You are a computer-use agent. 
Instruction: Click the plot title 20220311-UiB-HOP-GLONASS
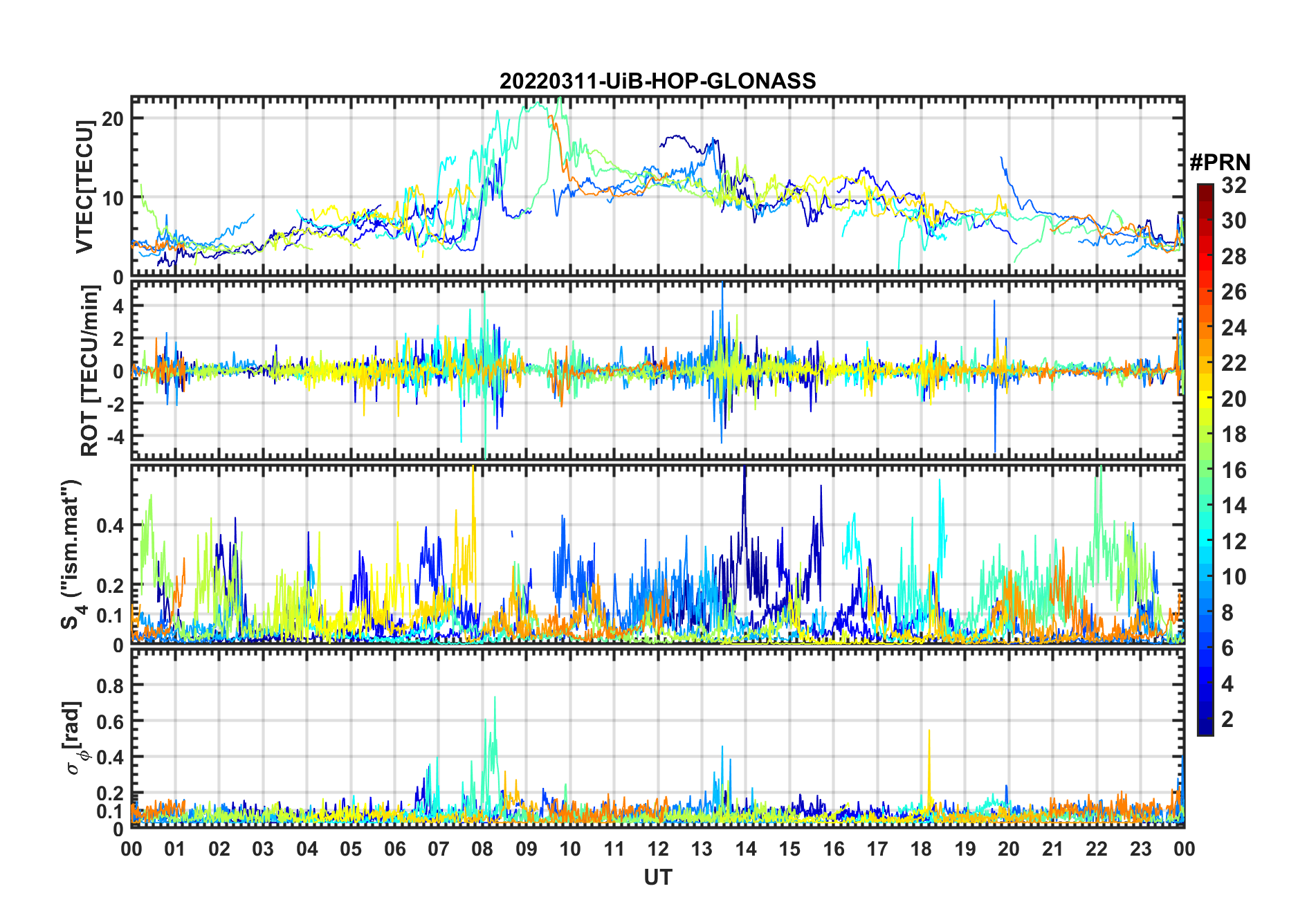click(x=657, y=81)
